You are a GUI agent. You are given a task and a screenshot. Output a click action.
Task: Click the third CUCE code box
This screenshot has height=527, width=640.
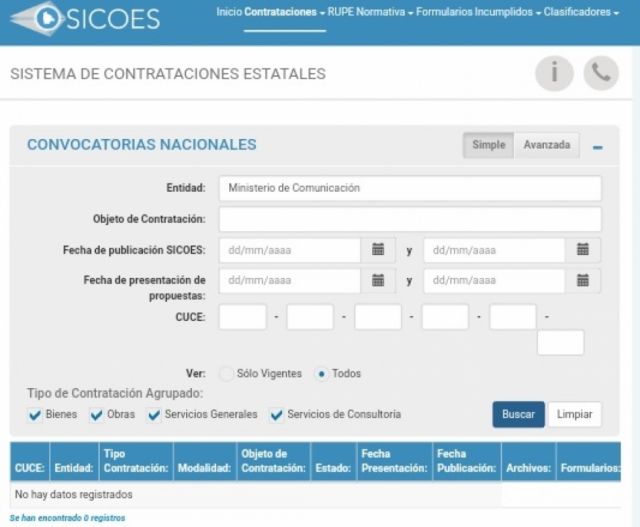[378, 317]
